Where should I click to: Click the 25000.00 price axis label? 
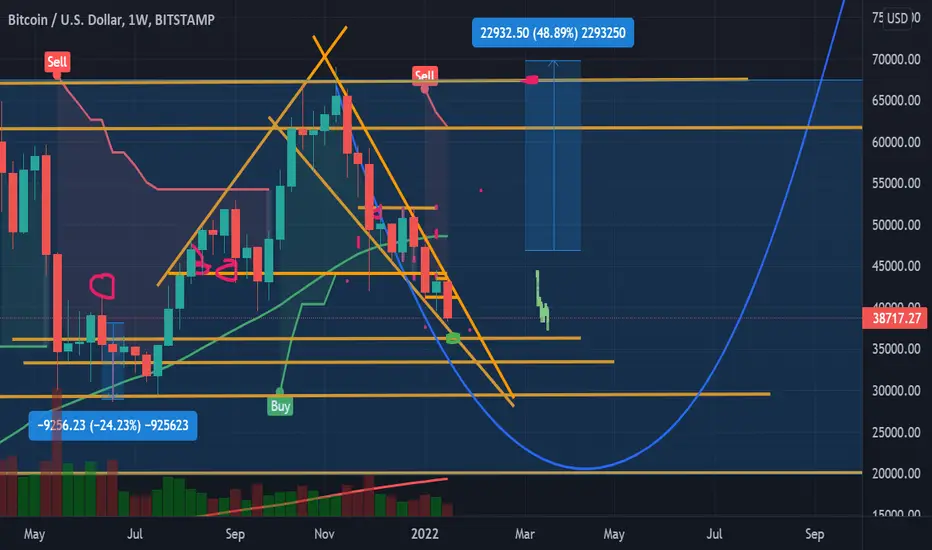click(x=896, y=432)
